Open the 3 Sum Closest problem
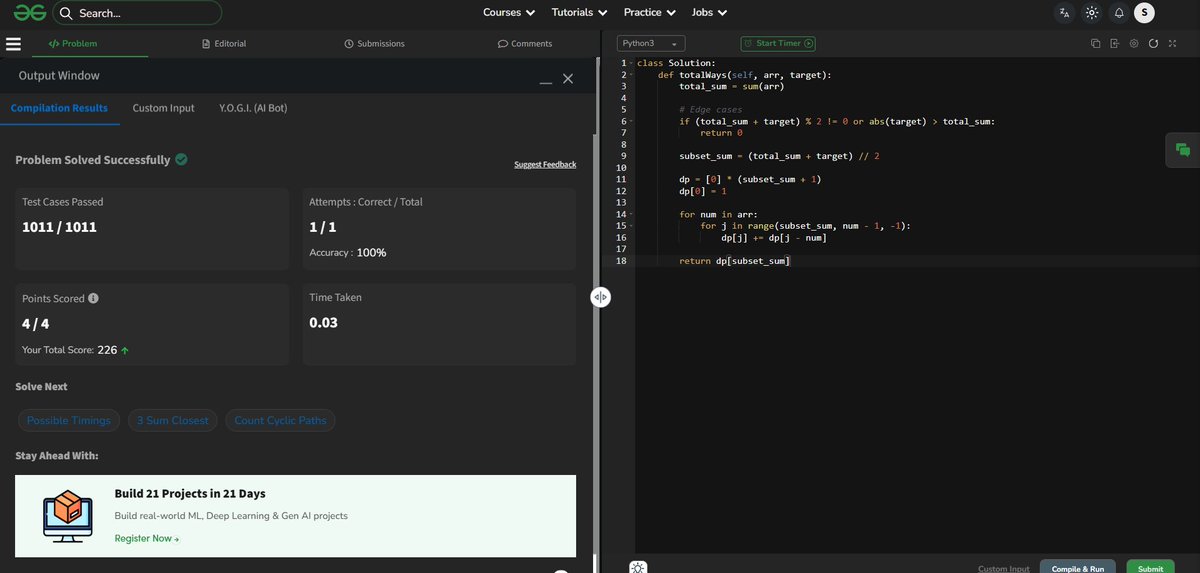The width and height of the screenshot is (1200, 573). pos(173,420)
